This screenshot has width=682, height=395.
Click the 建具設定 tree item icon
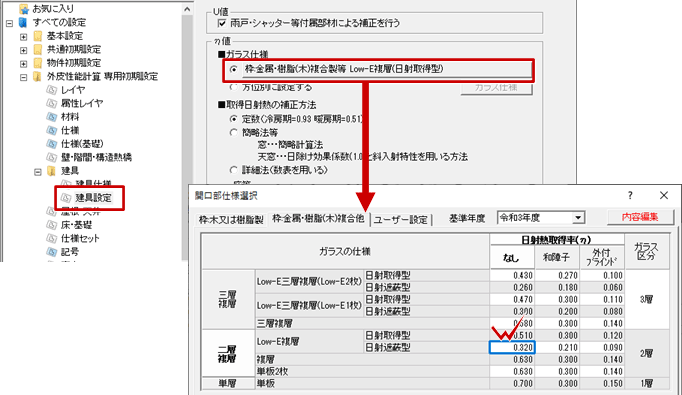pyautogui.click(x=66, y=198)
